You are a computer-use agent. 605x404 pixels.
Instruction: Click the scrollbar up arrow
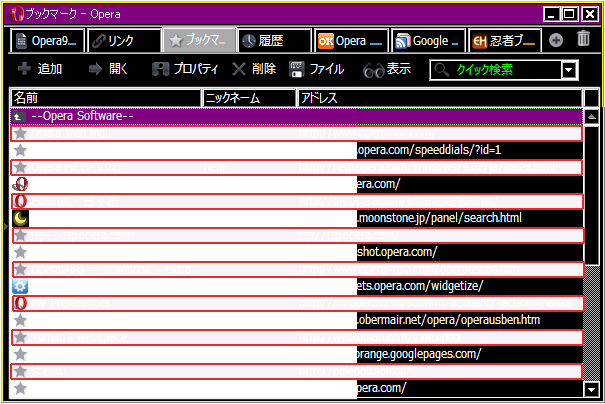(591, 117)
